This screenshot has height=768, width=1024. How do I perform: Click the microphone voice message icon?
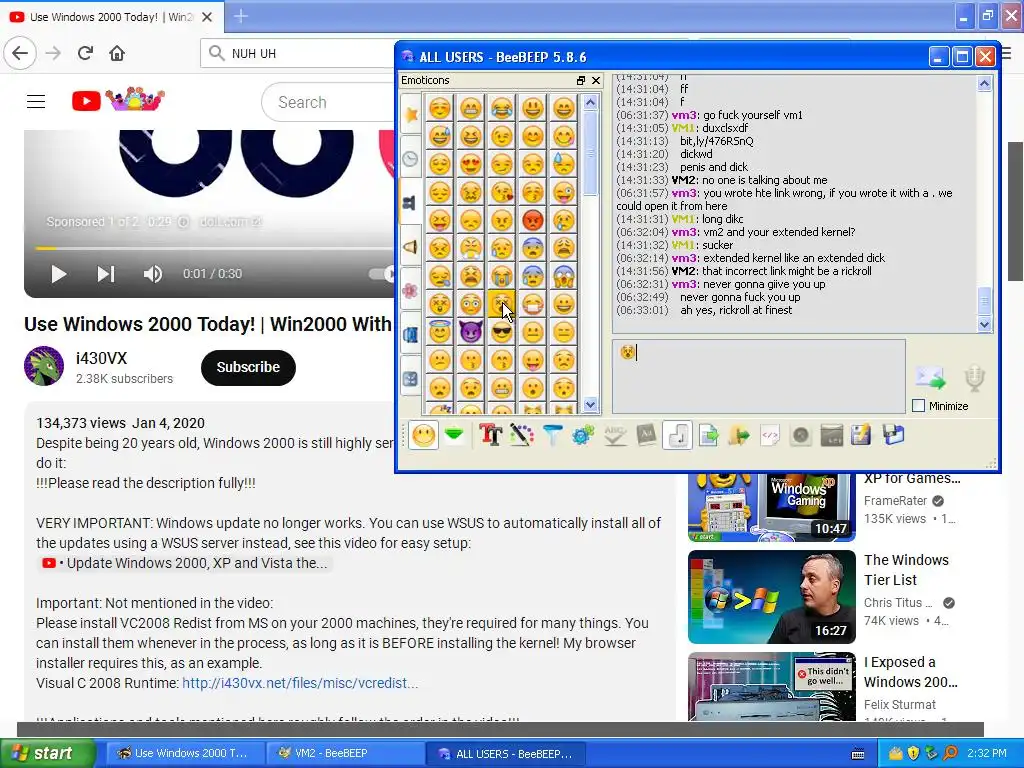974,378
